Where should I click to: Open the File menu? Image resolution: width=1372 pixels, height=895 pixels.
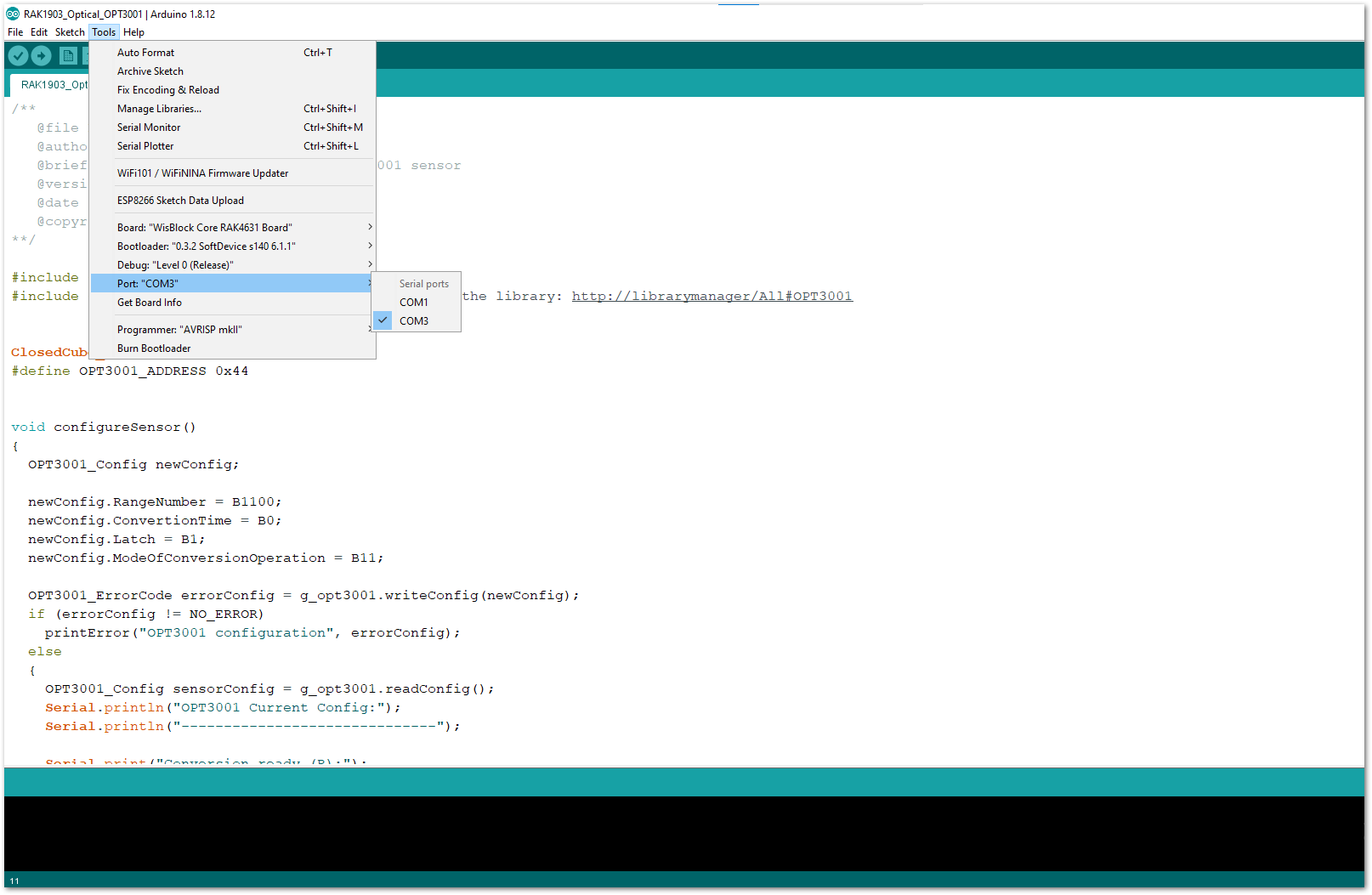point(15,32)
